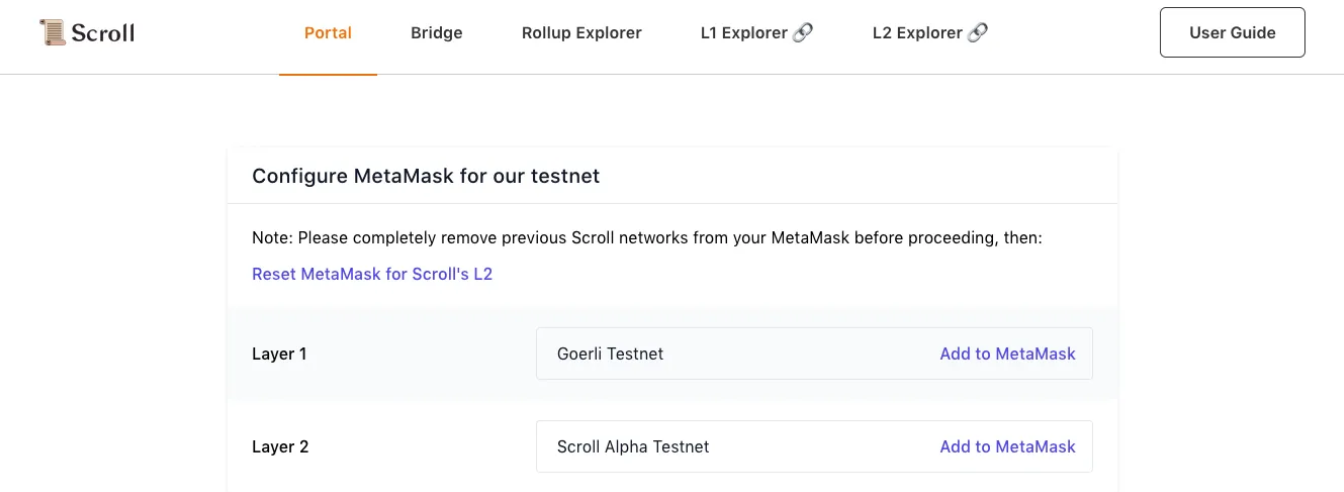1344x492 pixels.
Task: Open the L2 Explorer link
Action: (917, 33)
